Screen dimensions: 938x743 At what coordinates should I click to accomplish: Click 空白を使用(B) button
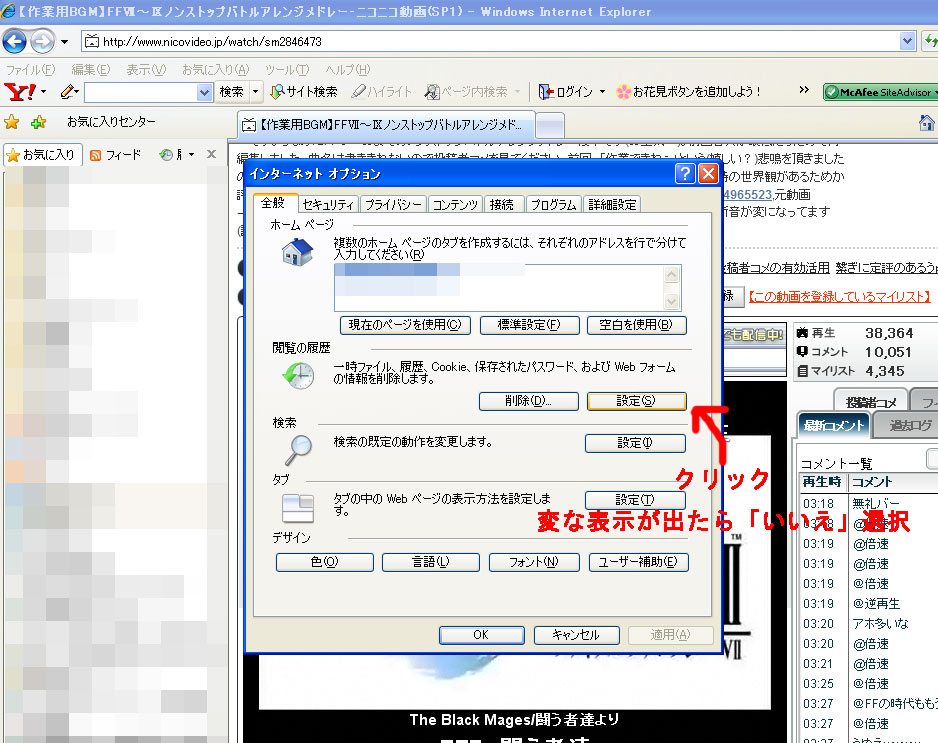pyautogui.click(x=636, y=325)
